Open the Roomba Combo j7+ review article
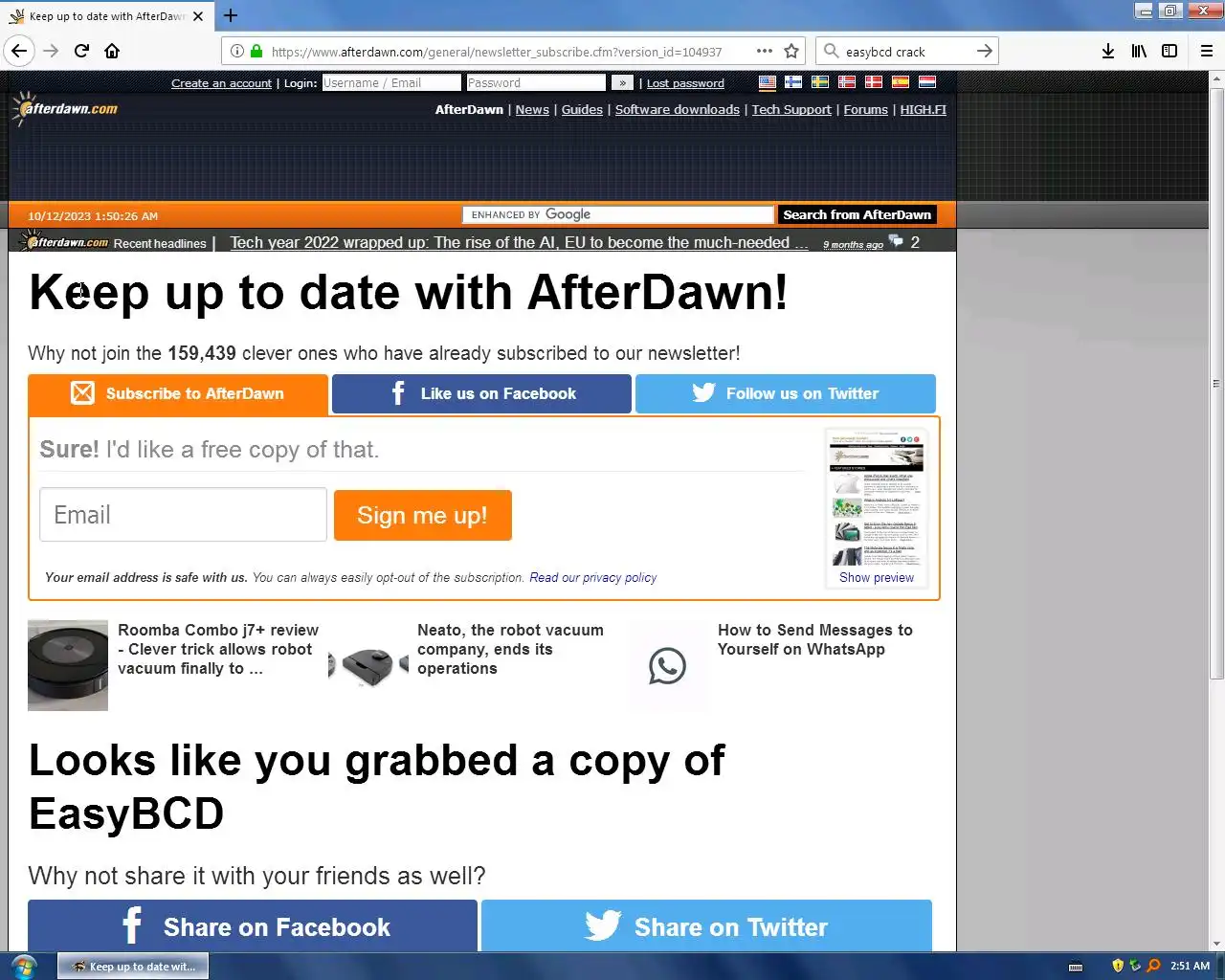Screen dimensions: 1225x980 click(218, 649)
